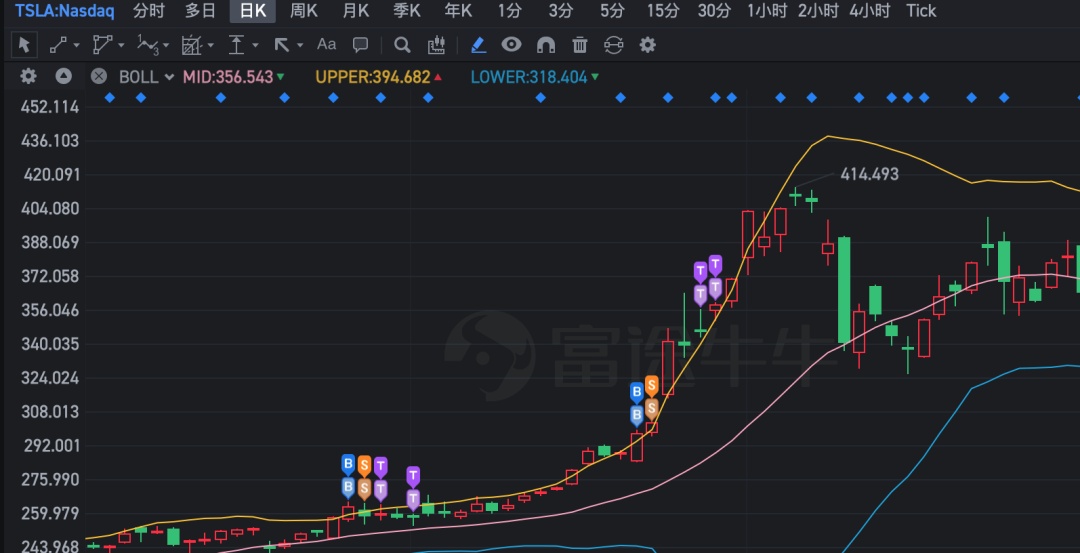Remove the BOLL indicator with the X button
This screenshot has height=553, width=1080.
[98, 76]
